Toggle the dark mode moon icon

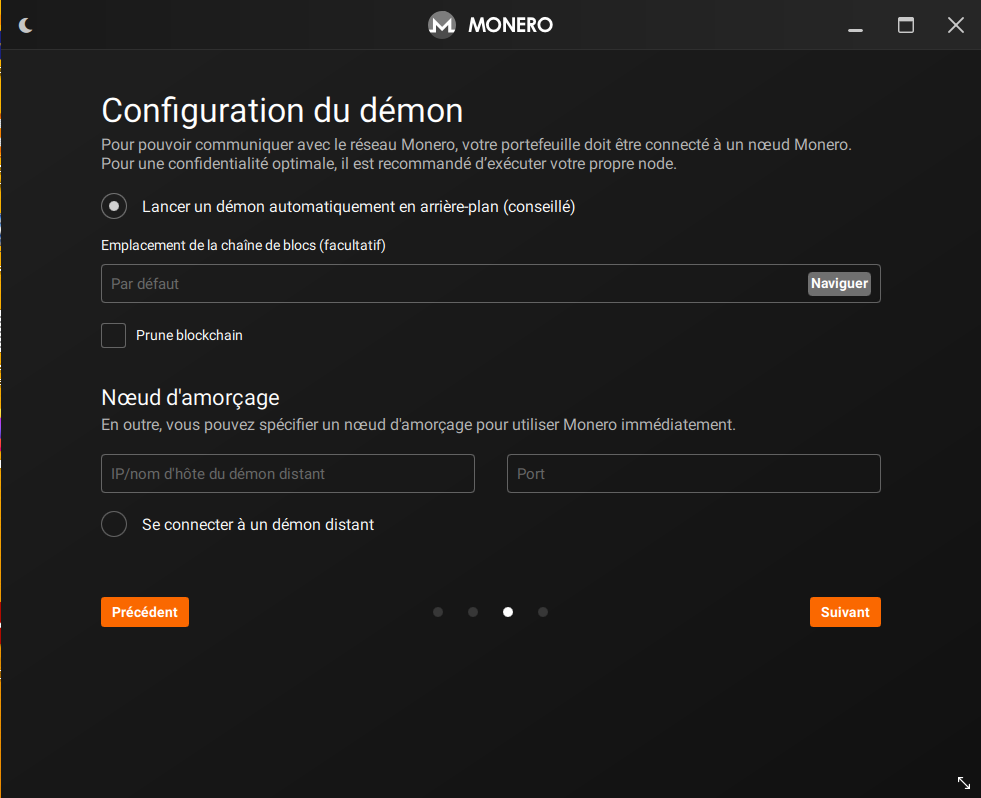(x=26, y=25)
